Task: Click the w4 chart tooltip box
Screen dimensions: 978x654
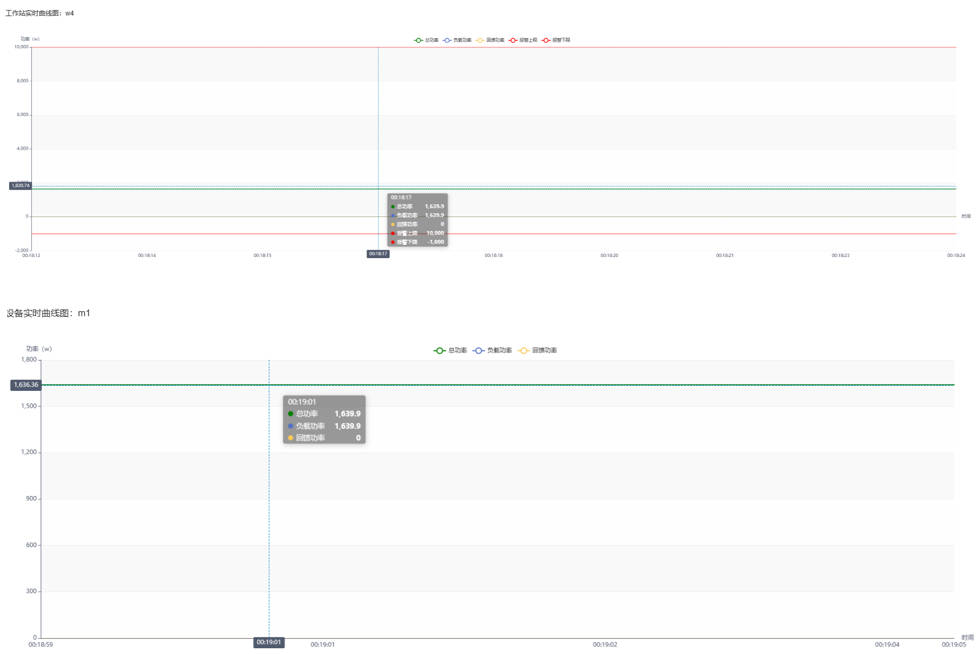Action: pyautogui.click(x=417, y=219)
